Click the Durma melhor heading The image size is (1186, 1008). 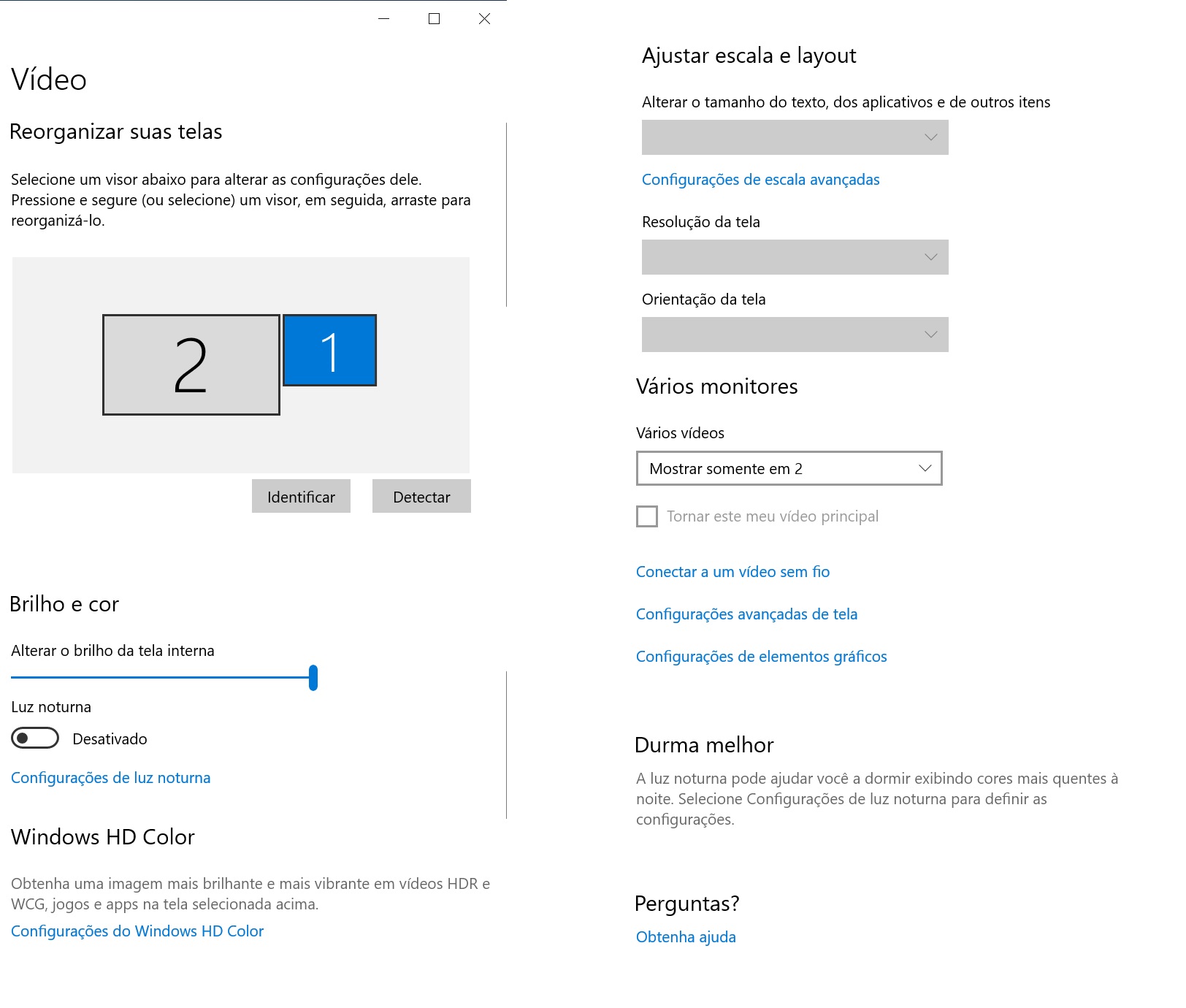(x=704, y=745)
